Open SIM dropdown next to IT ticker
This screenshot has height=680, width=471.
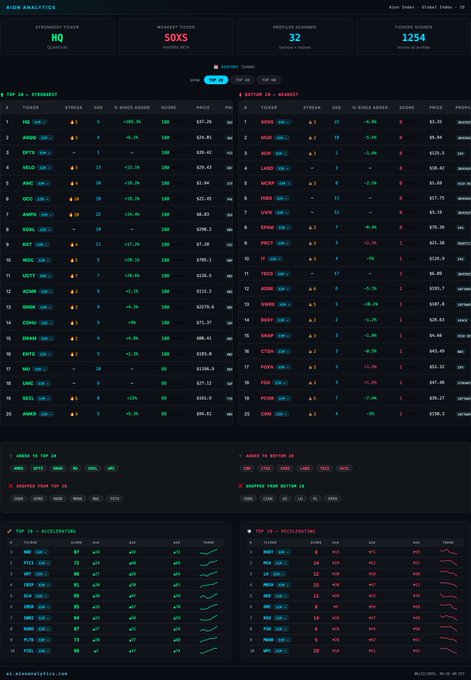click(275, 259)
